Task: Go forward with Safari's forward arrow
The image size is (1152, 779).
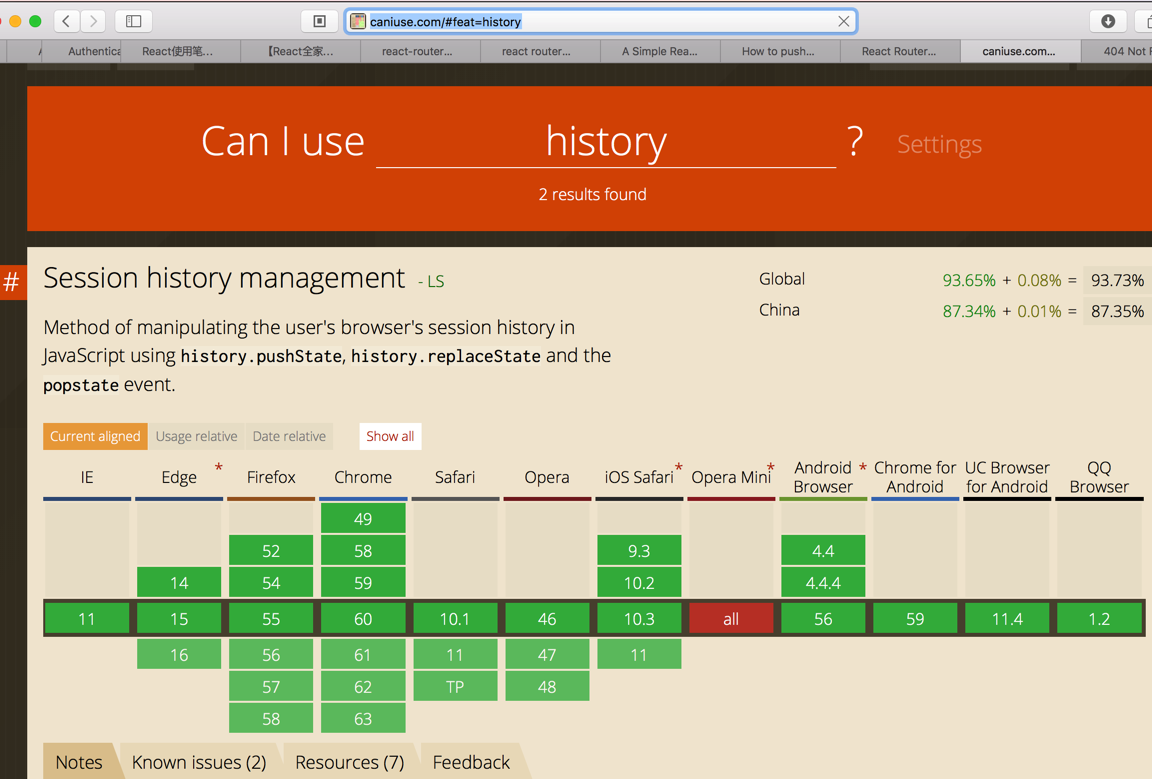Action: [93, 21]
